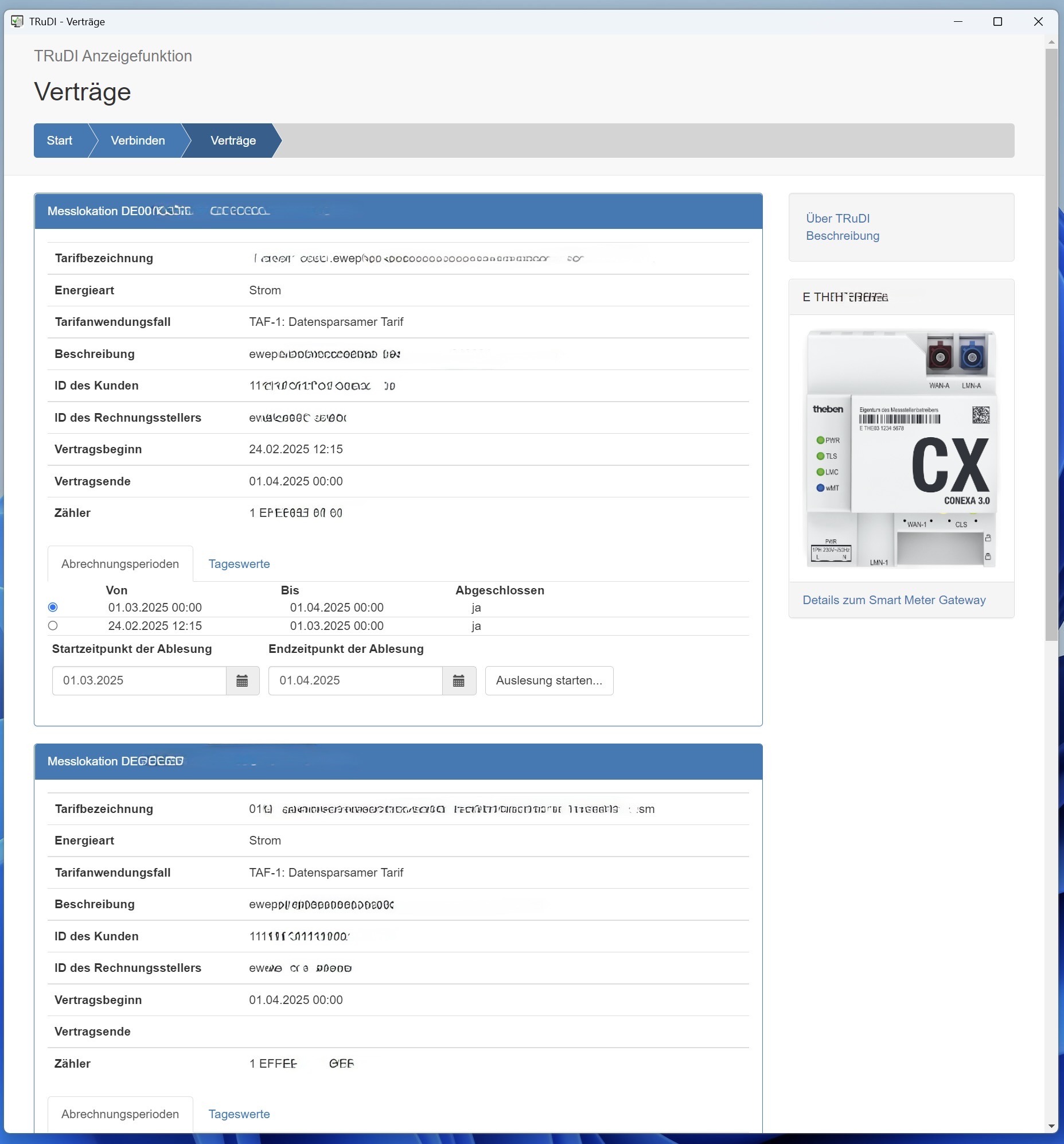This screenshot has height=1144, width=1064.
Task: Click the vertical scrollbar thumb
Action: [x=1051, y=345]
